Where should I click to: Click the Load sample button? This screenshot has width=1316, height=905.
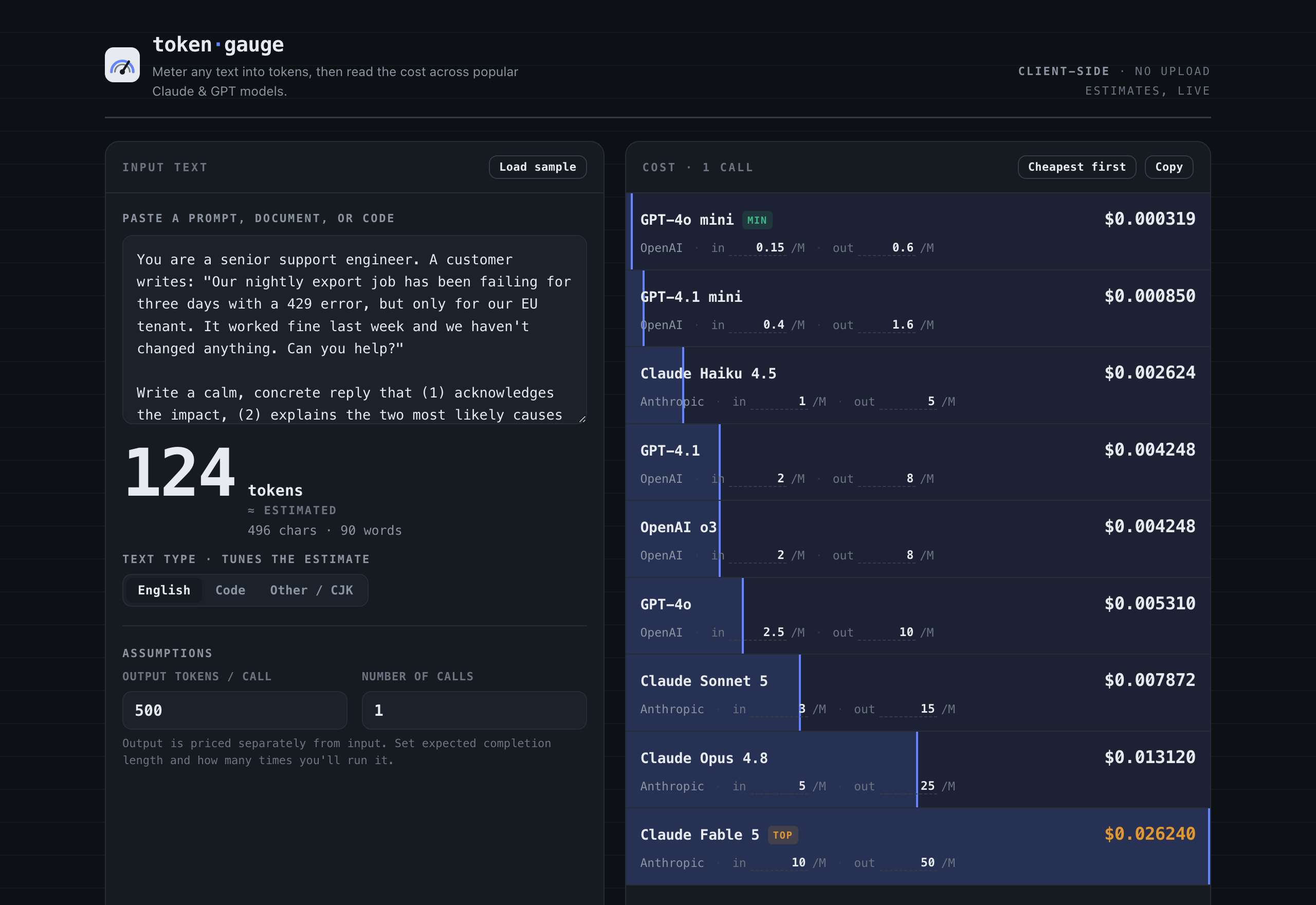[x=537, y=167]
